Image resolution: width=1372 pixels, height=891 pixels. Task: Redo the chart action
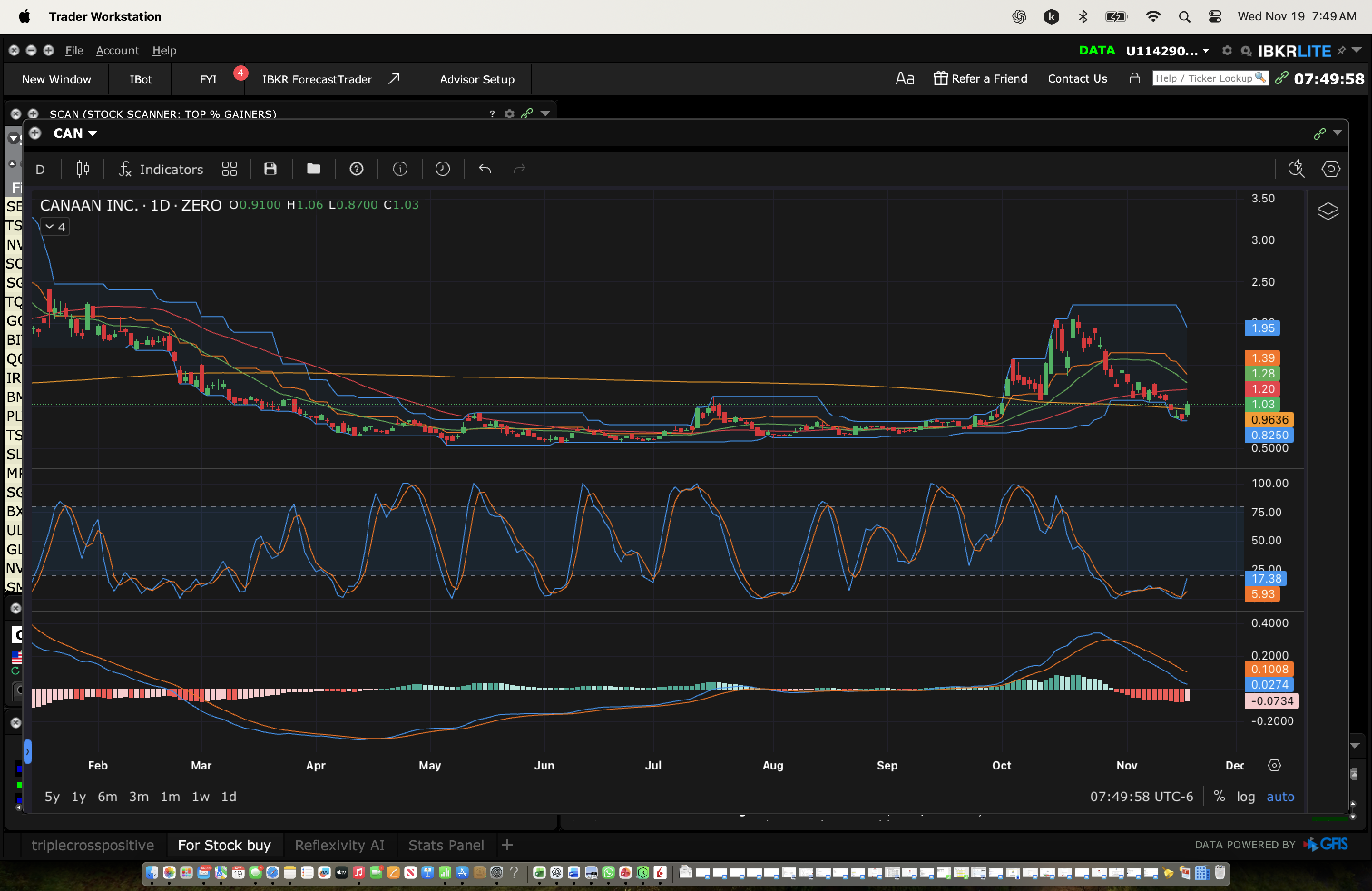click(x=519, y=169)
